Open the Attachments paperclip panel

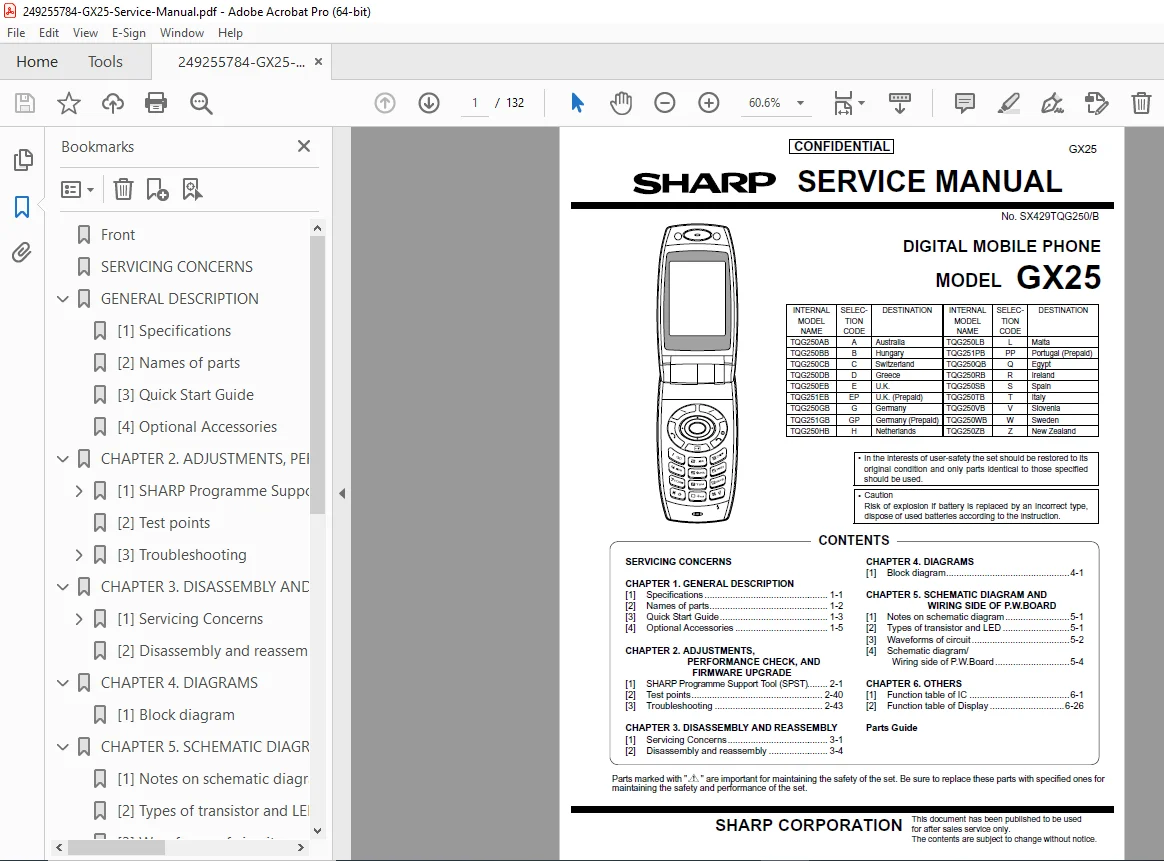click(x=22, y=253)
